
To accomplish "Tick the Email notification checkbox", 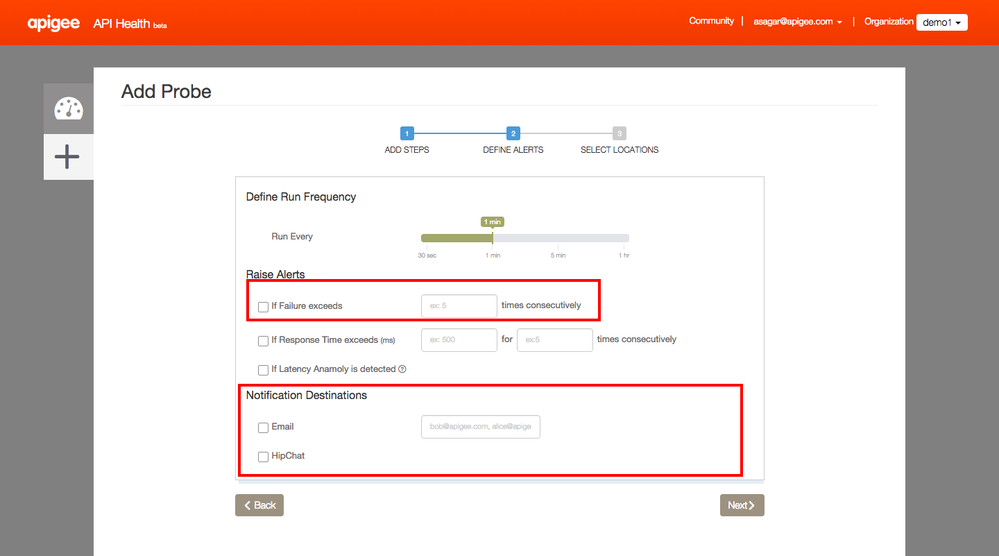I will (263, 427).
